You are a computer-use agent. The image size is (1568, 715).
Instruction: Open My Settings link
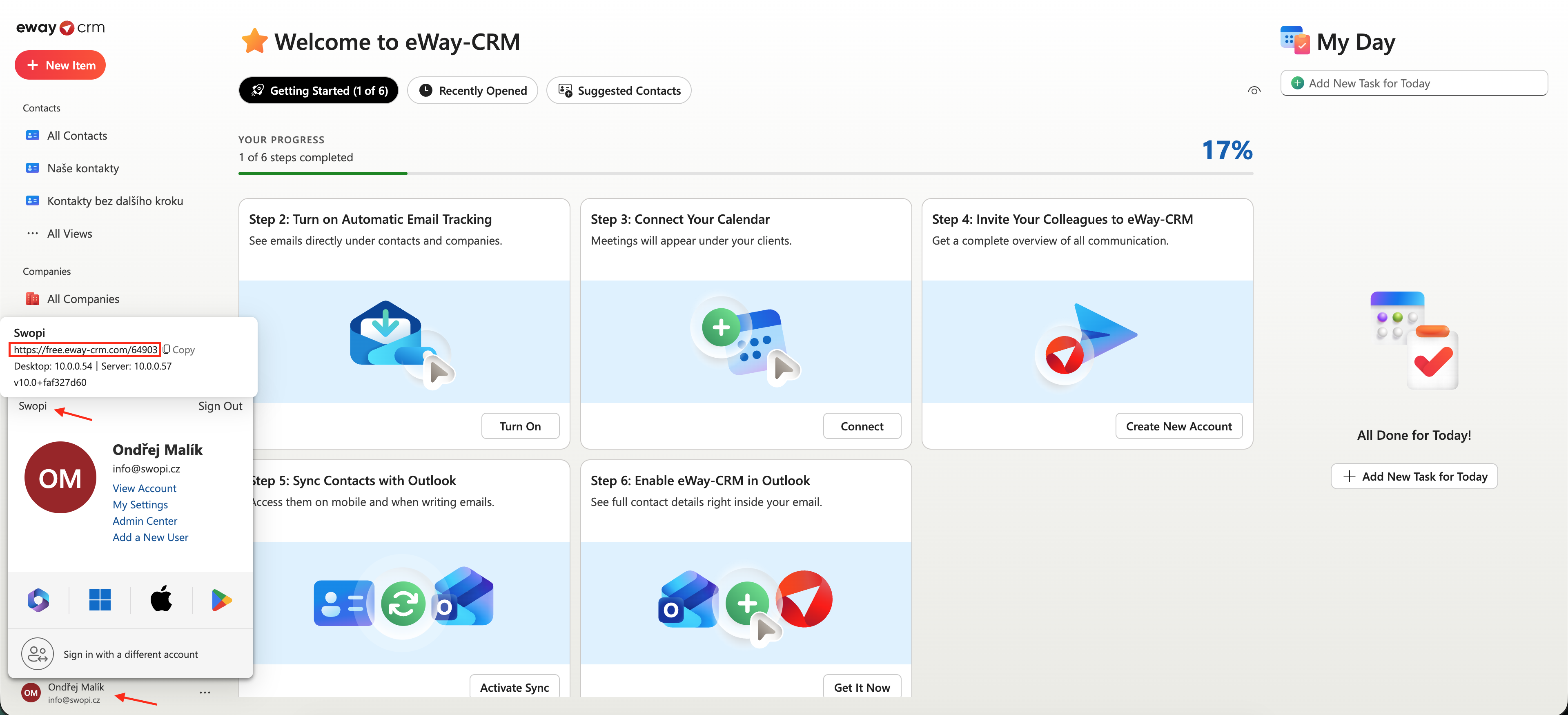pyautogui.click(x=140, y=505)
